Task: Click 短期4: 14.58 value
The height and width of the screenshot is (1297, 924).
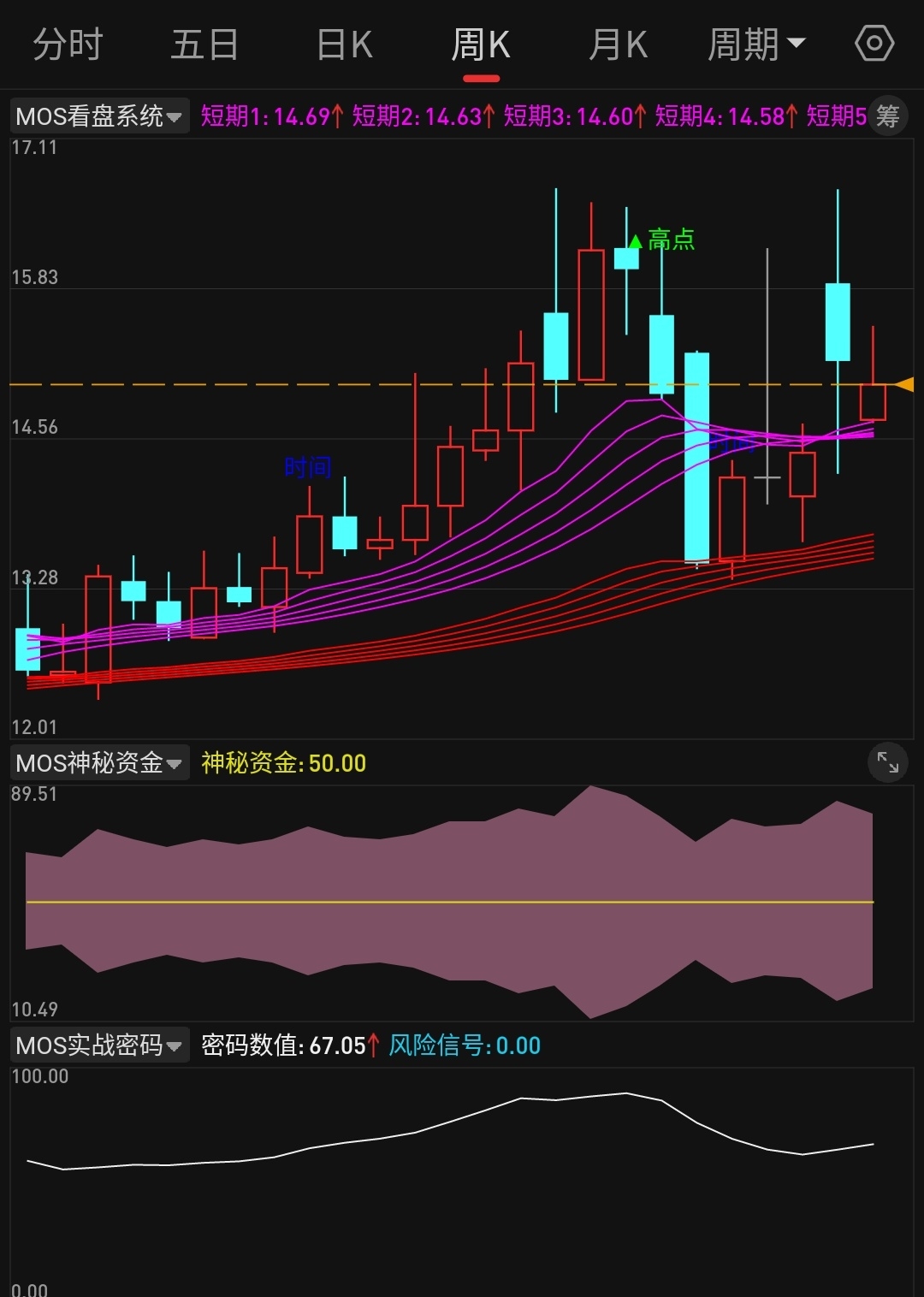Action: 726,115
